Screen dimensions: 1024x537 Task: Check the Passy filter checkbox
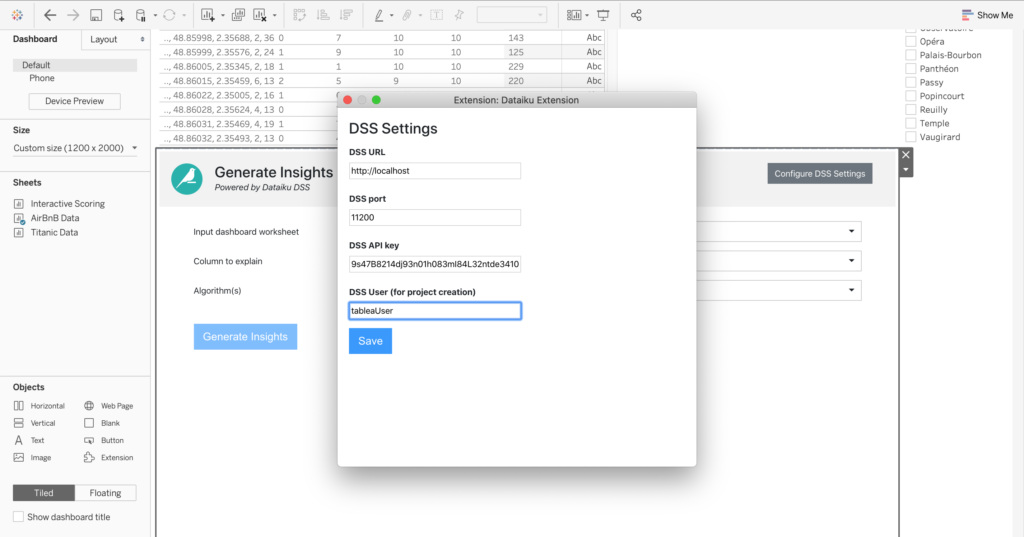(910, 82)
